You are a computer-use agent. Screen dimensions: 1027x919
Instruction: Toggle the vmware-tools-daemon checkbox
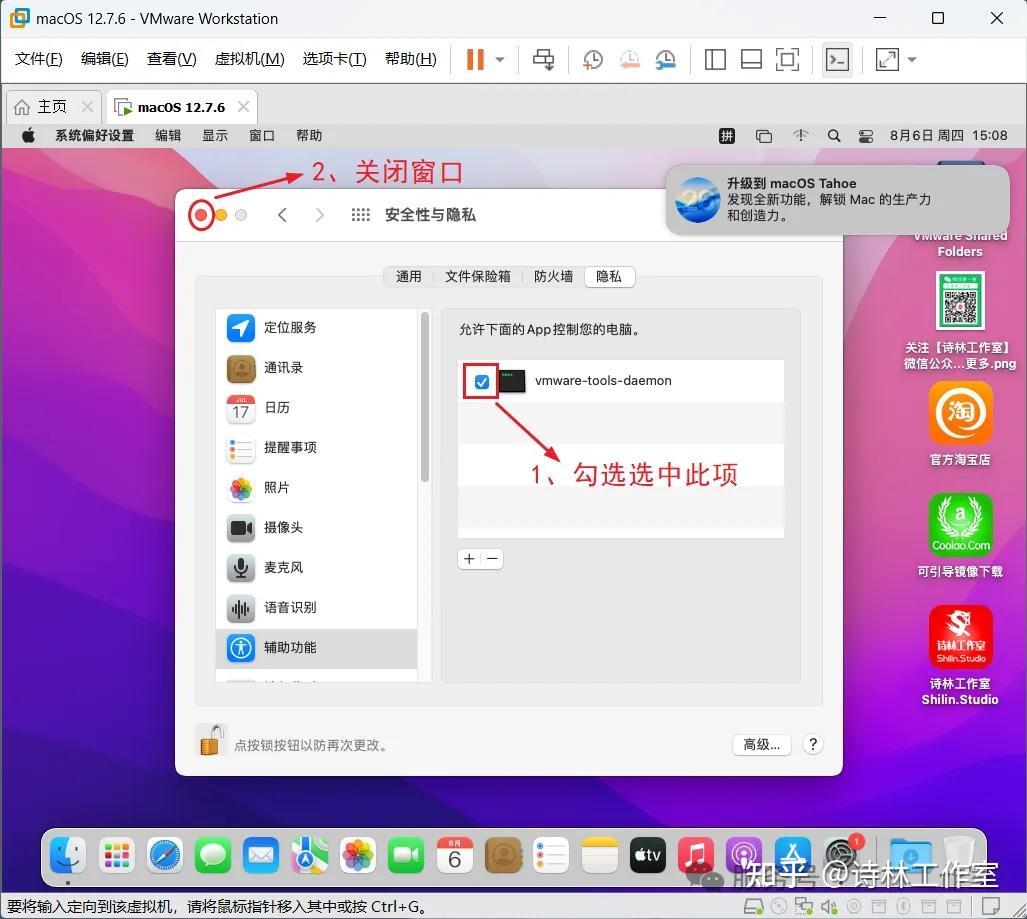(x=481, y=382)
